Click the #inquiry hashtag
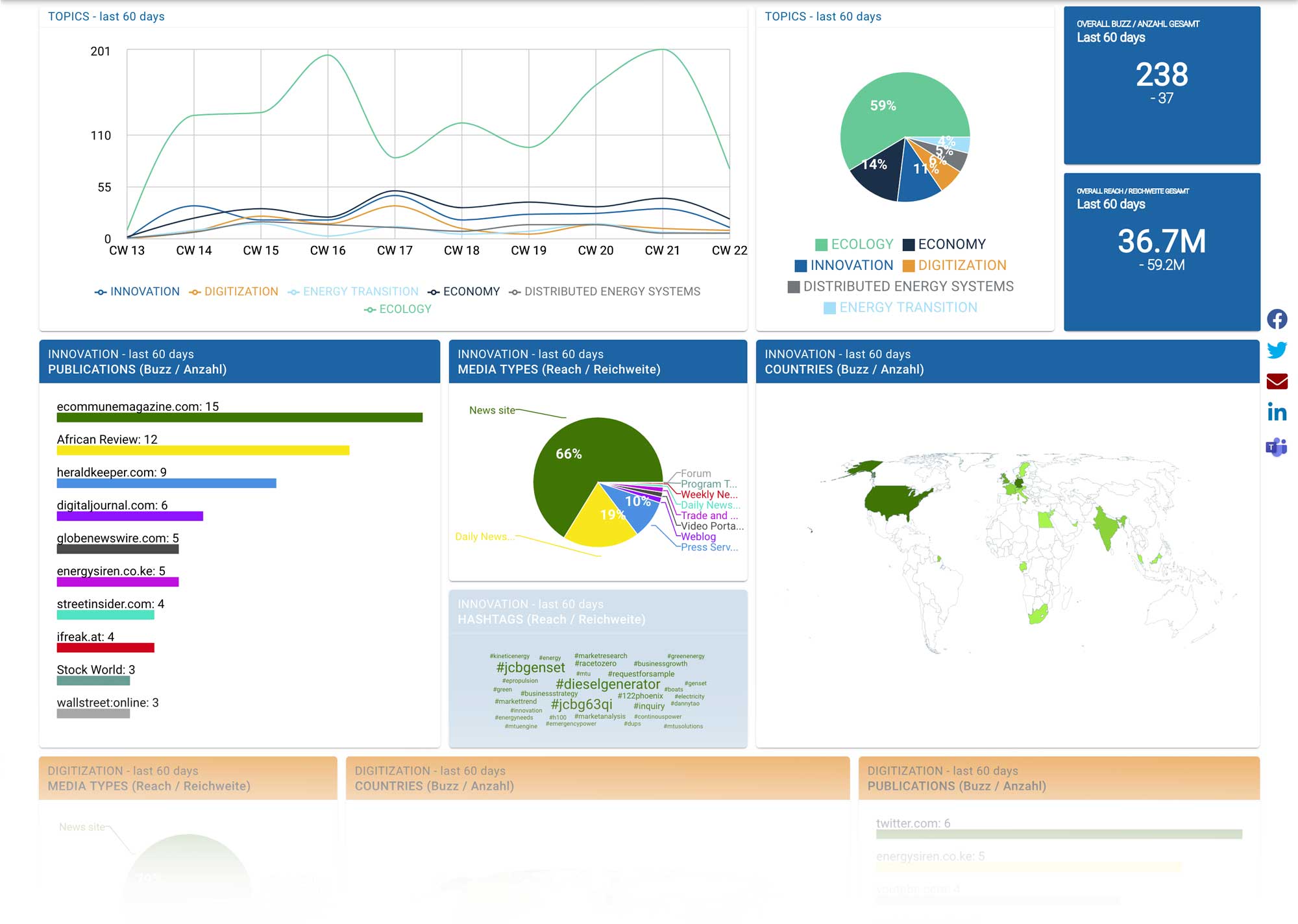The width and height of the screenshot is (1298, 924). tap(649, 707)
